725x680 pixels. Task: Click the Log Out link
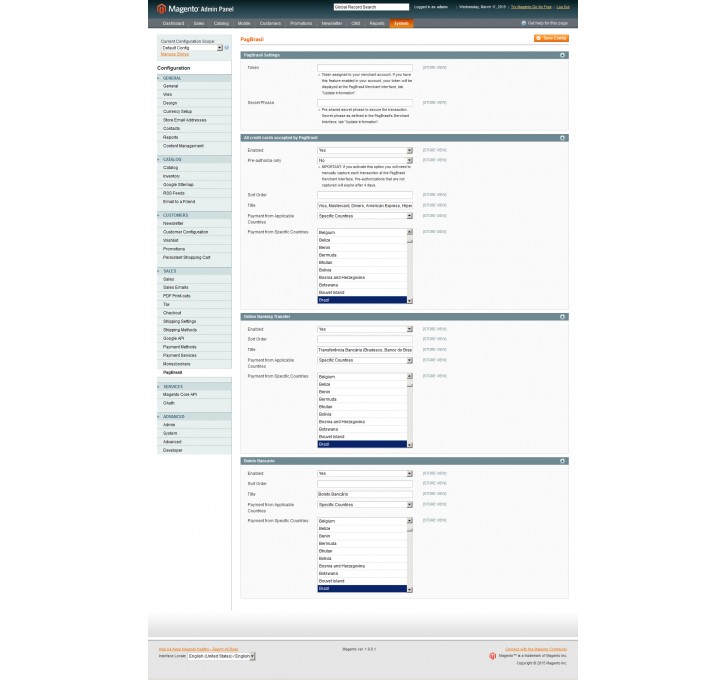click(x=563, y=7)
